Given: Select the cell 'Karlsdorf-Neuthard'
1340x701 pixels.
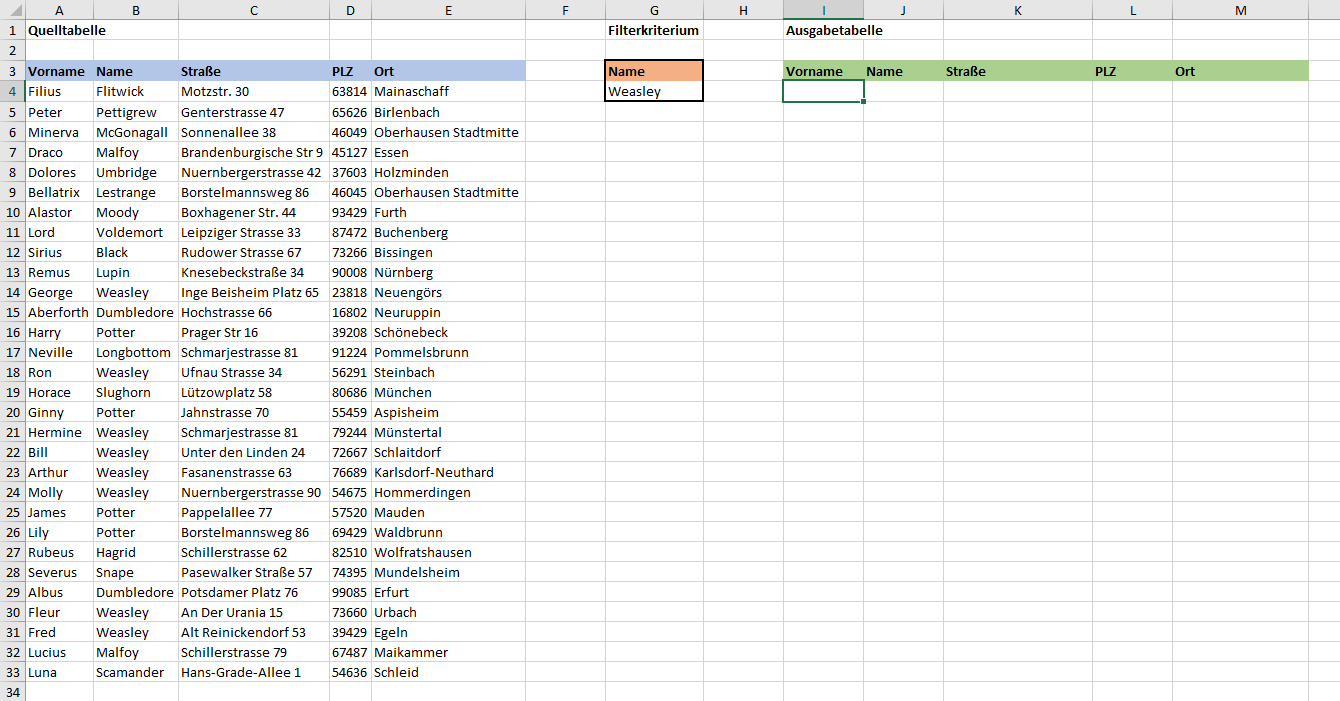Looking at the screenshot, I should tap(448, 472).
